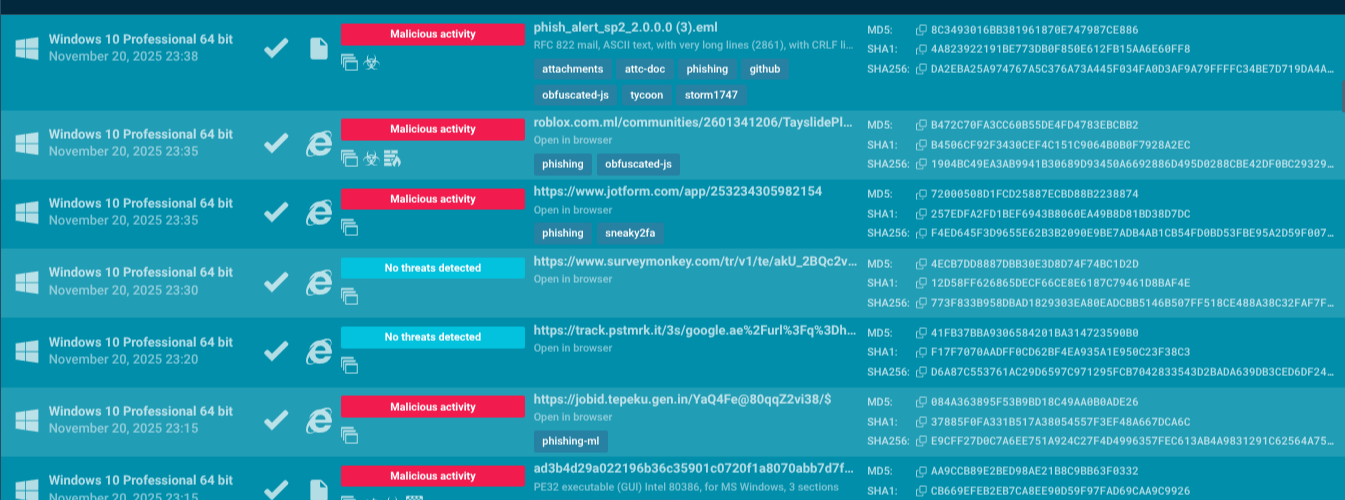Copy SHA256 hash starting with E9CFF27D0C7A6
Image resolution: width=1345 pixels, height=500 pixels.
point(921,441)
